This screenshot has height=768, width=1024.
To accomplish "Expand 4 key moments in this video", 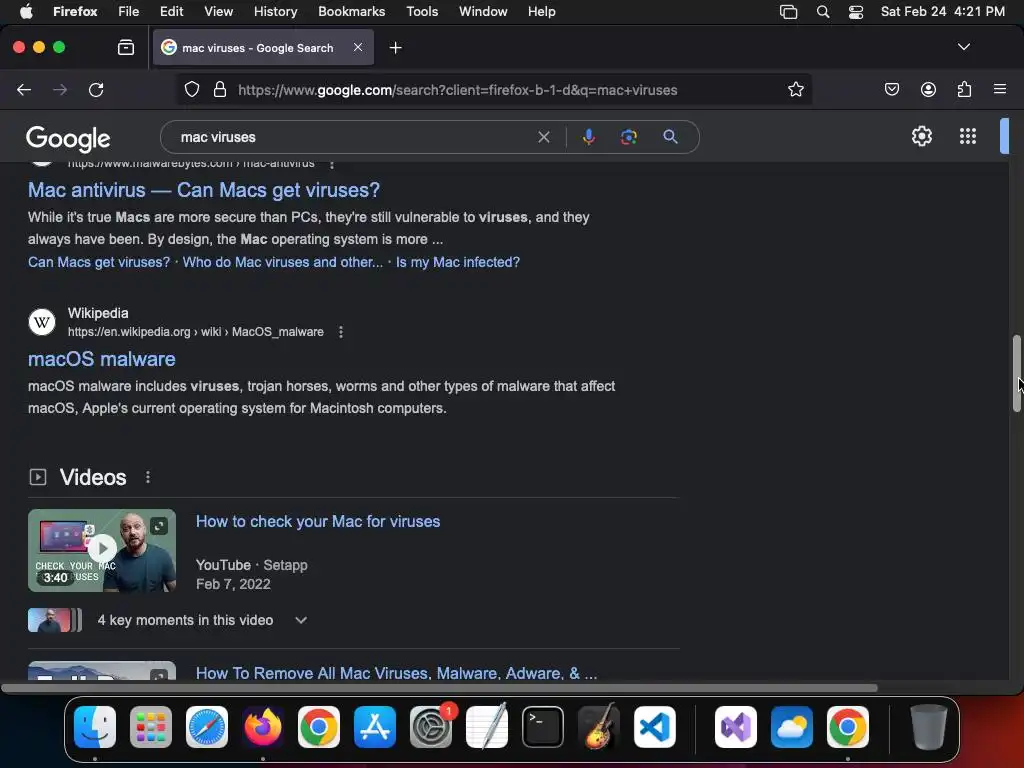I will [x=300, y=620].
